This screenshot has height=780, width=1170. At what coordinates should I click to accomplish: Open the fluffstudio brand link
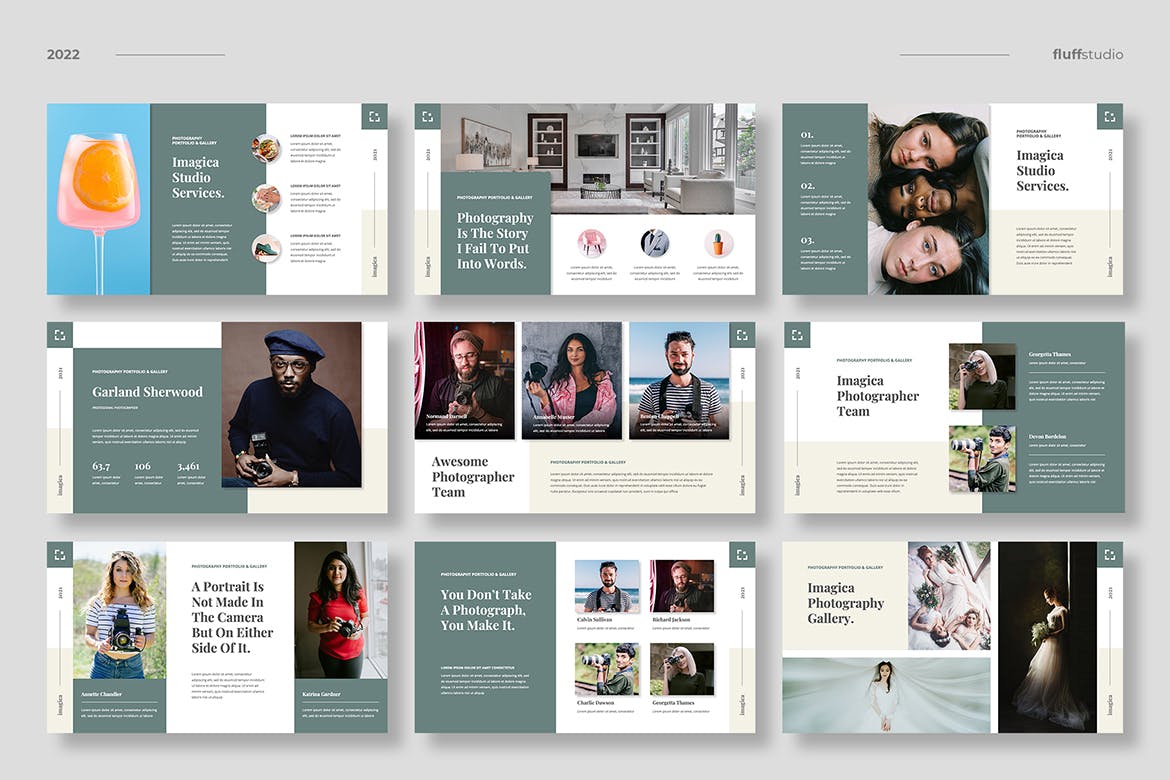[x=1087, y=54]
